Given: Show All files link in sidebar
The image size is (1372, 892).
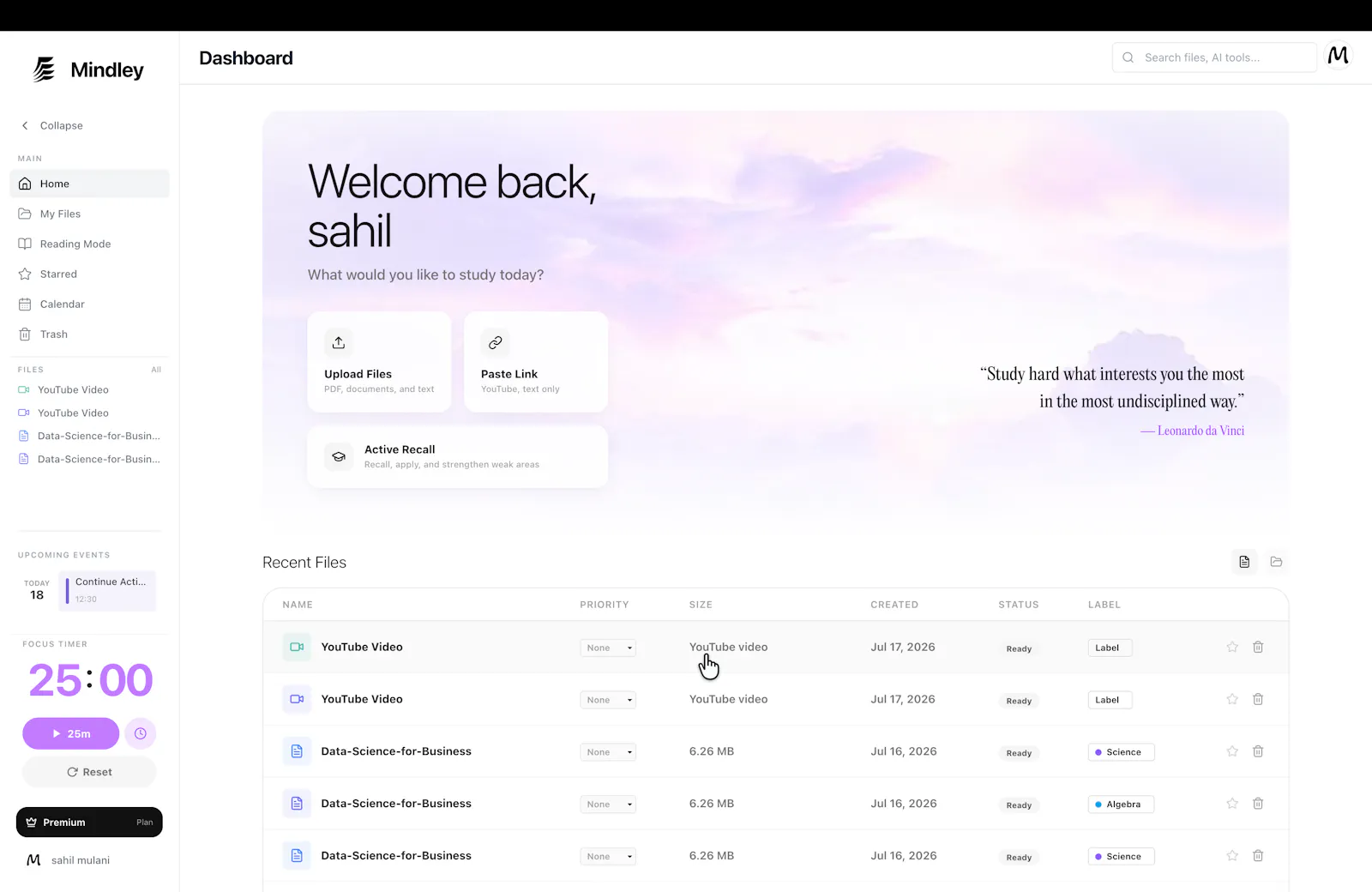Looking at the screenshot, I should [156, 370].
